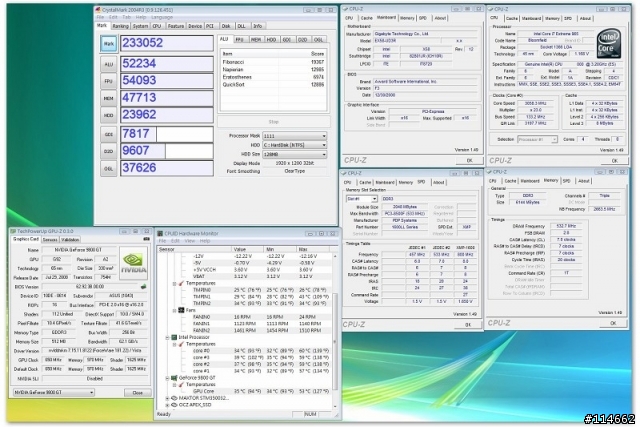Click the Intel Processor chip icon in Hardware Monitor
Image resolution: width=640 pixels, height=427 pixels.
click(x=174, y=337)
